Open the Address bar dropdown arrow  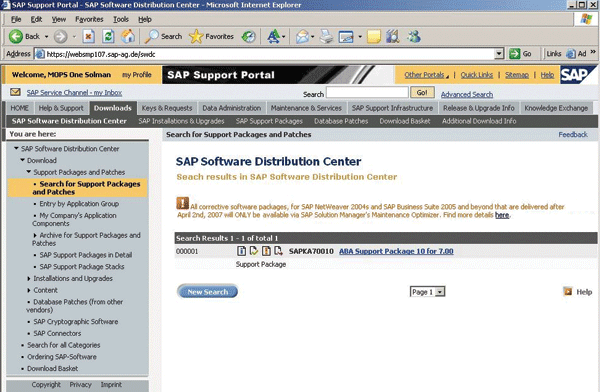(x=499, y=54)
